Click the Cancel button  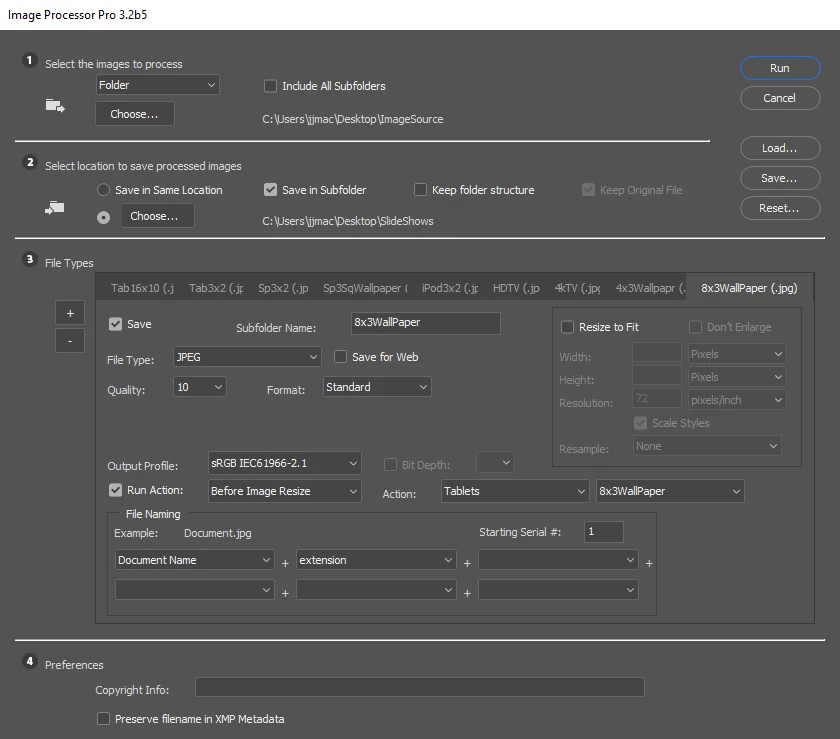pyautogui.click(x=780, y=98)
